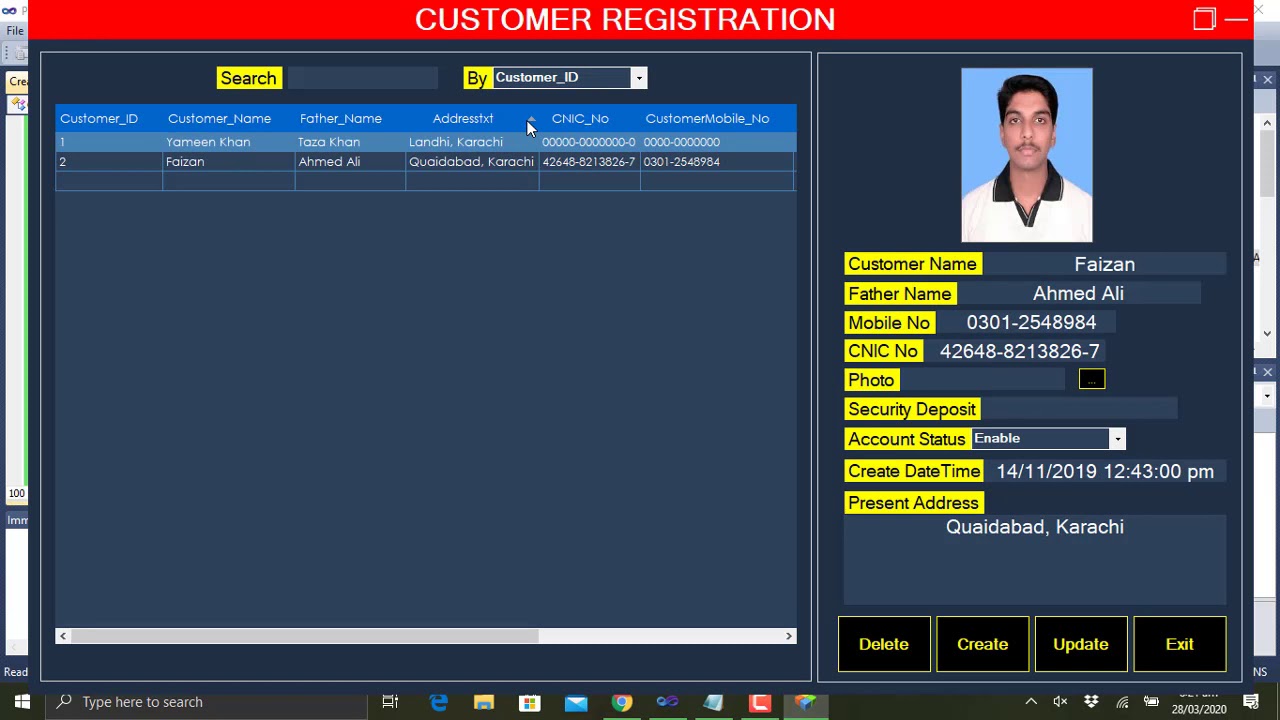The width and height of the screenshot is (1280, 720).
Task: Click the Mobile No field
Action: click(1026, 322)
